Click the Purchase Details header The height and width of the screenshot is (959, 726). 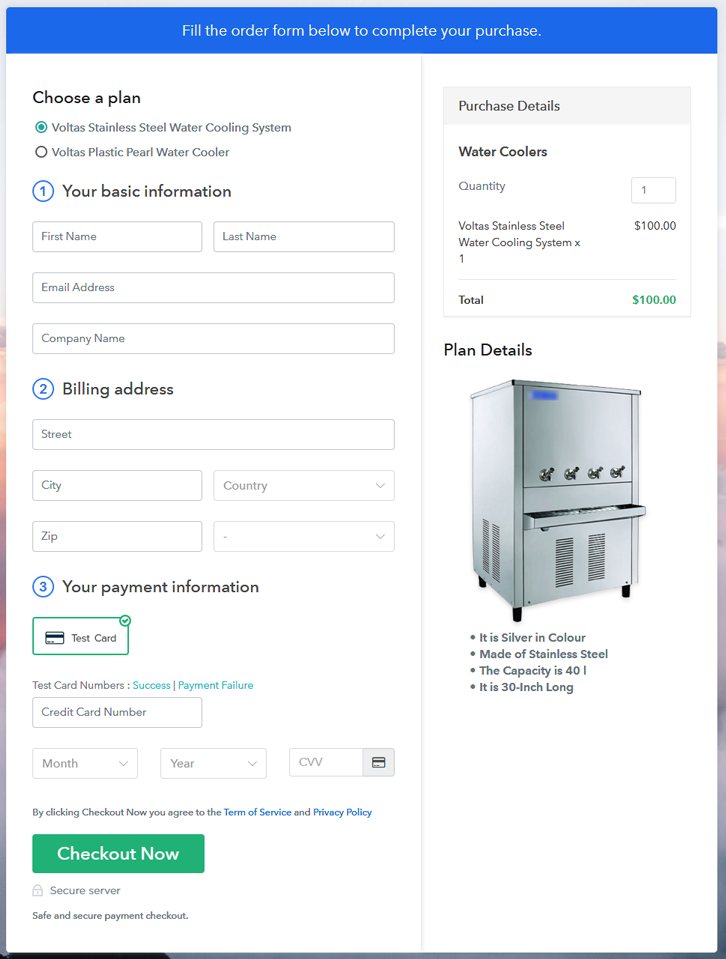click(567, 106)
